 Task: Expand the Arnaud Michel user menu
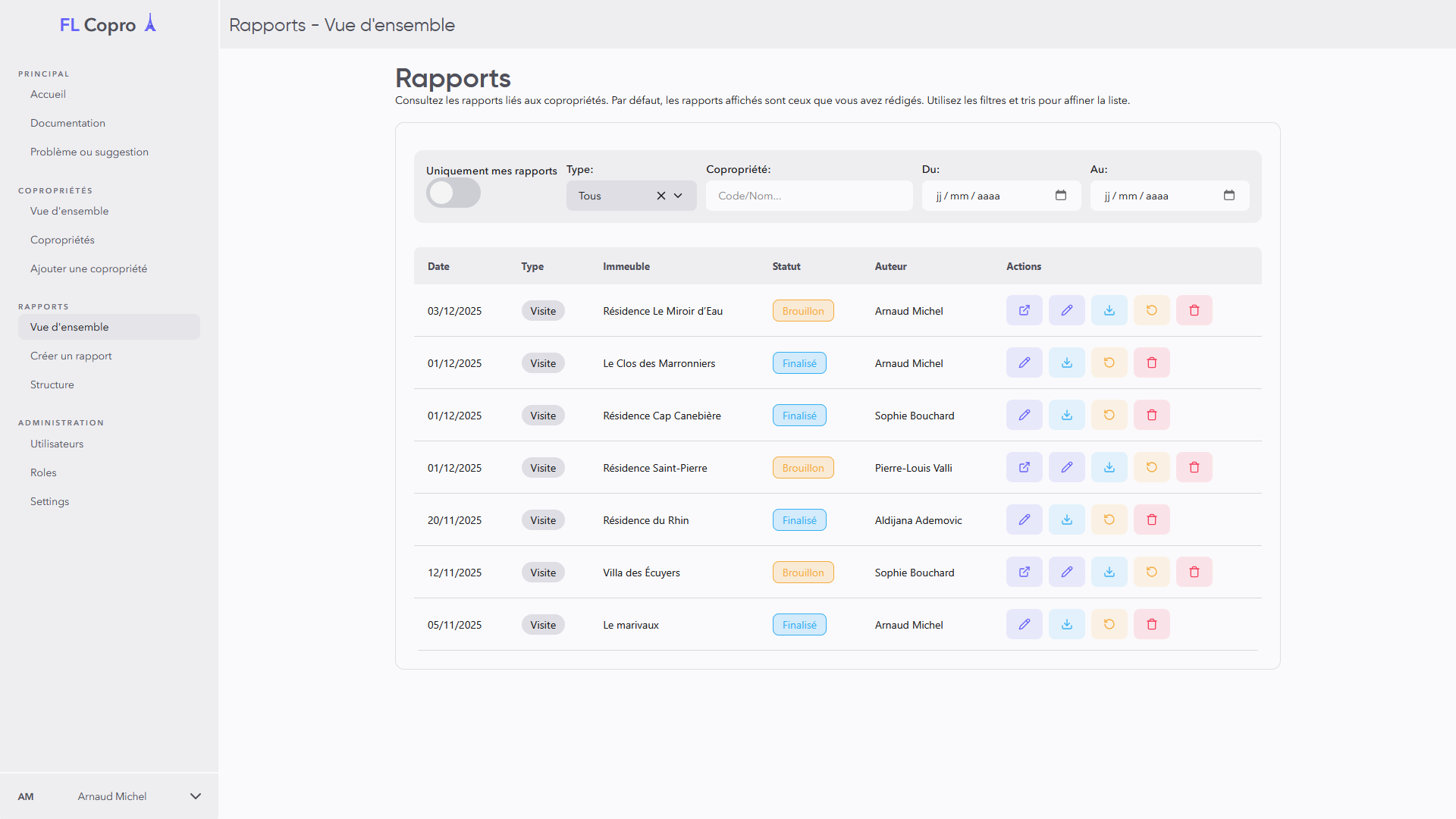(195, 796)
